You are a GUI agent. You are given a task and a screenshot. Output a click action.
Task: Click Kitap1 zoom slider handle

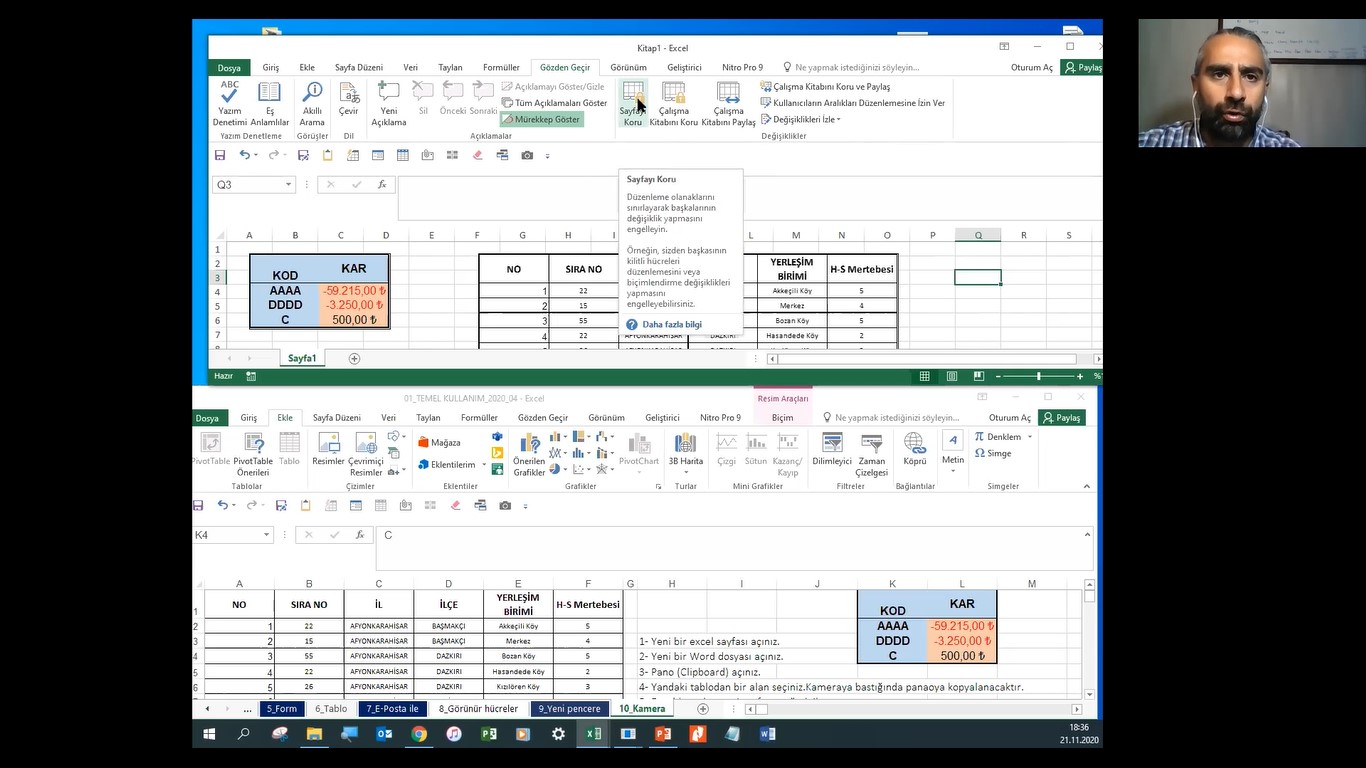(1039, 376)
